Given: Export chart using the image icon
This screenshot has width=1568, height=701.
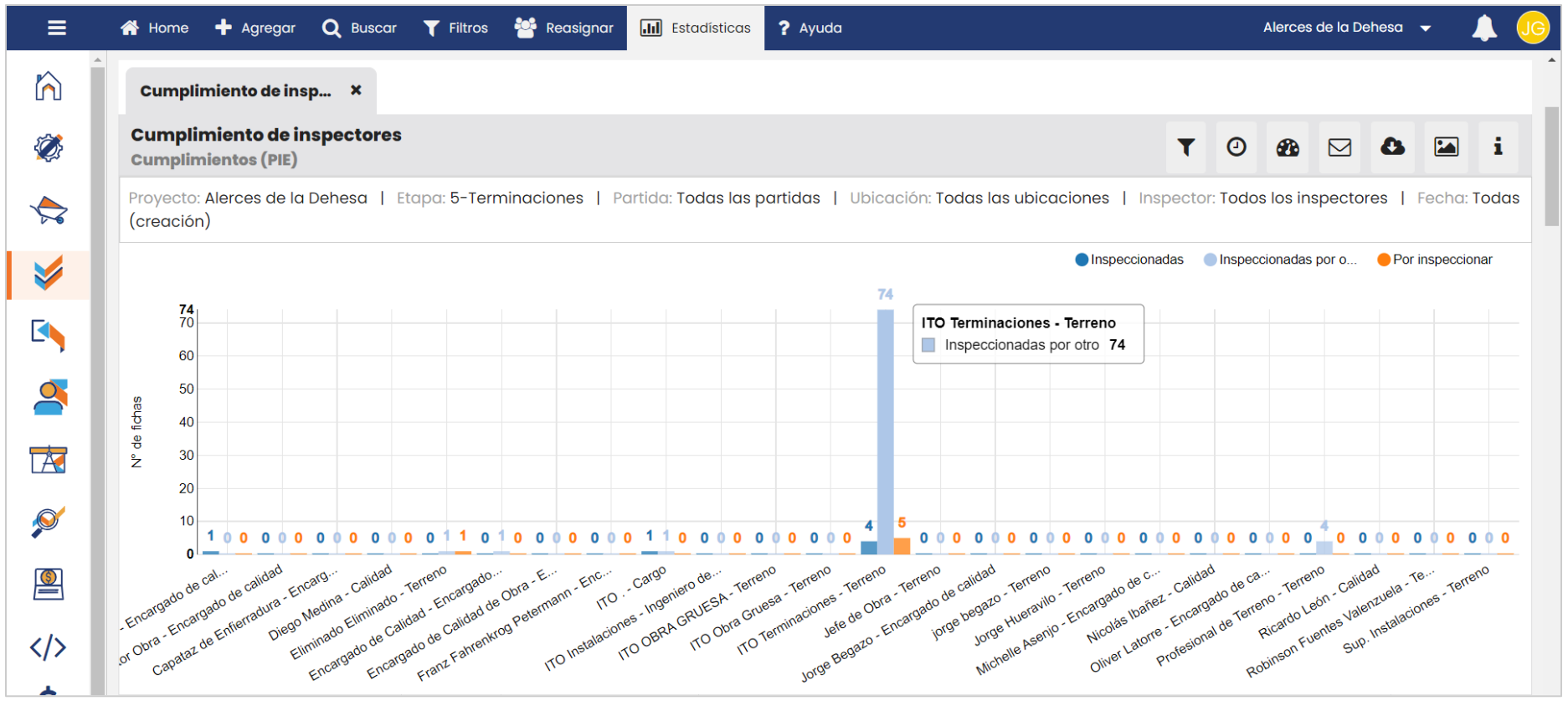Looking at the screenshot, I should [x=1446, y=147].
